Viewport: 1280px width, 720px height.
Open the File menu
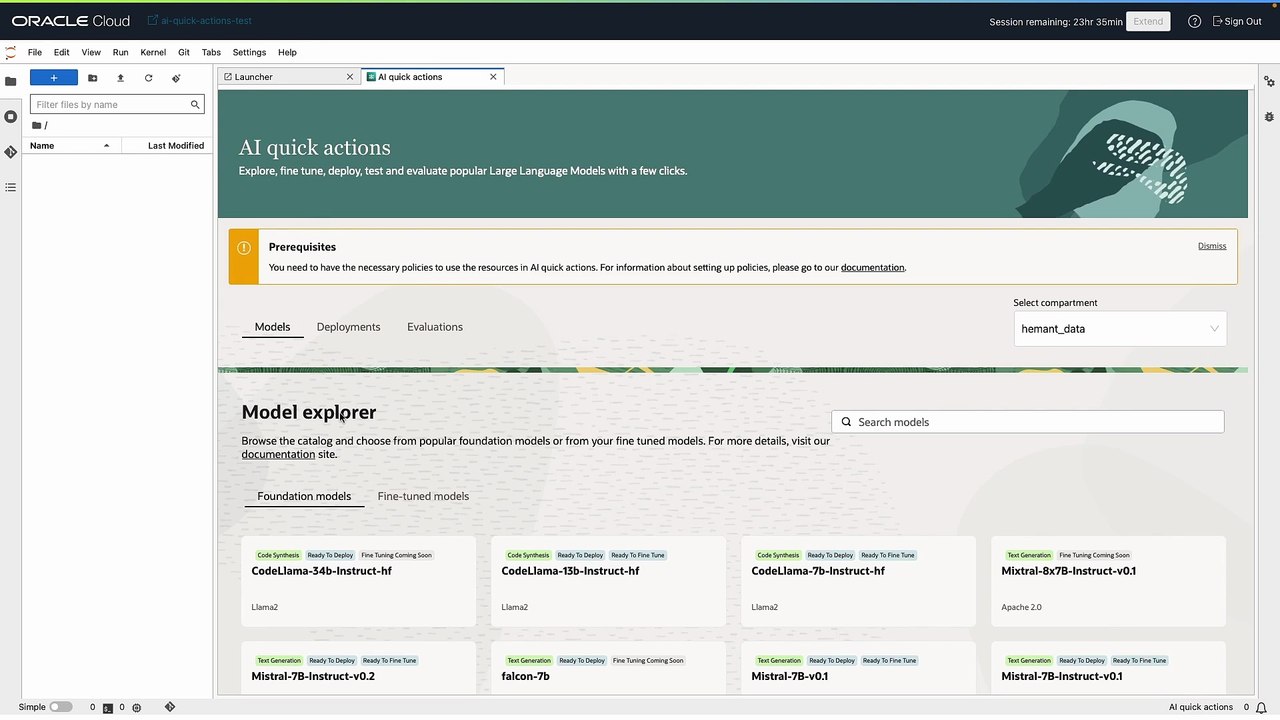[35, 52]
